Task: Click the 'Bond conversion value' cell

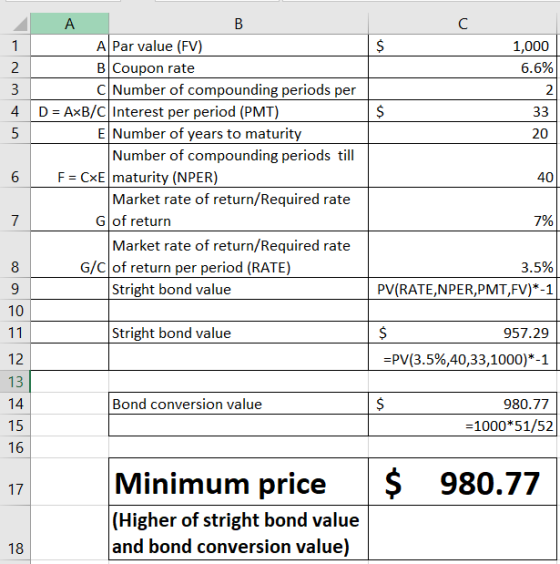Action: (238, 404)
